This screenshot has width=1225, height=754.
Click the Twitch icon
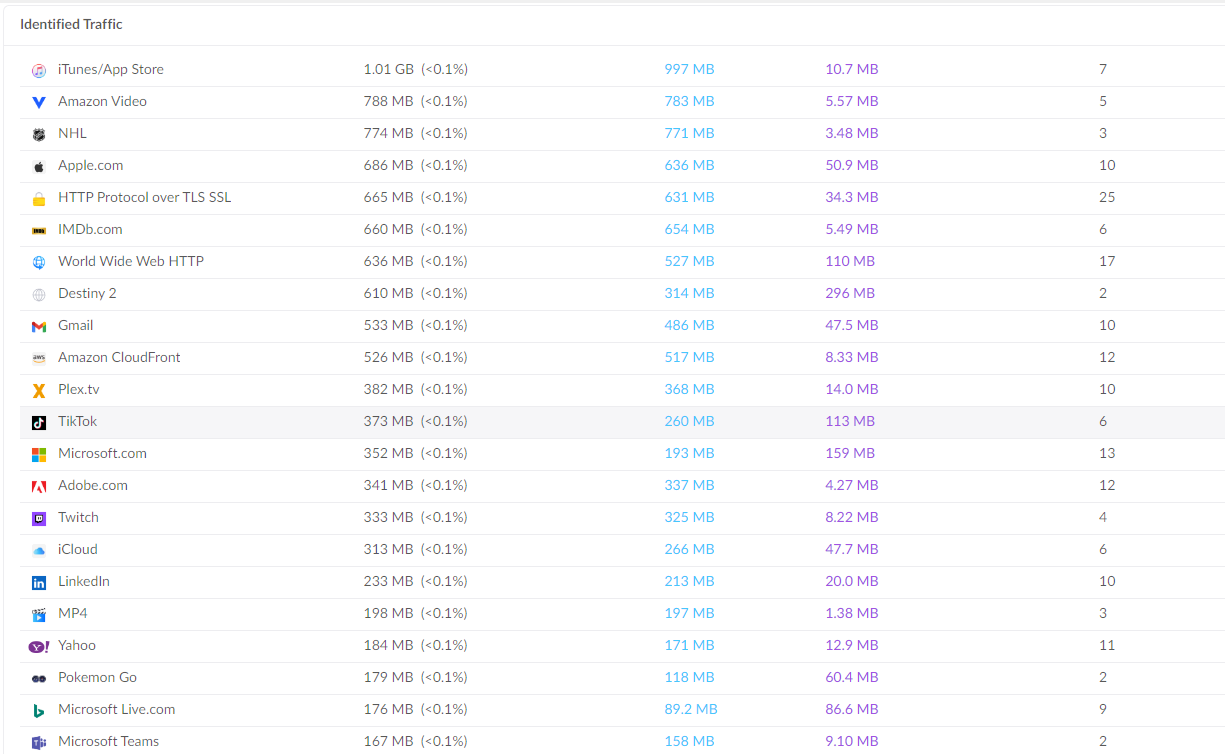(x=38, y=518)
